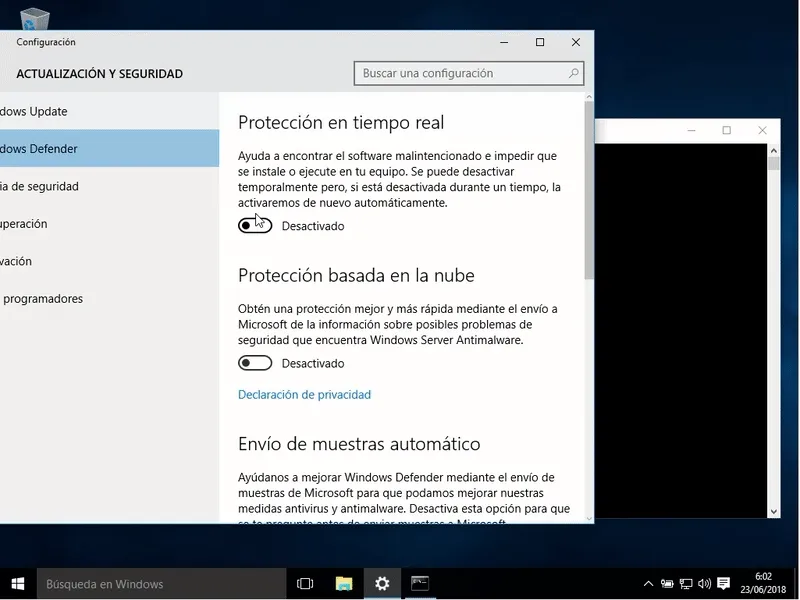Open Task View from the taskbar
Image resolution: width=800 pixels, height=600 pixels.
click(x=305, y=584)
